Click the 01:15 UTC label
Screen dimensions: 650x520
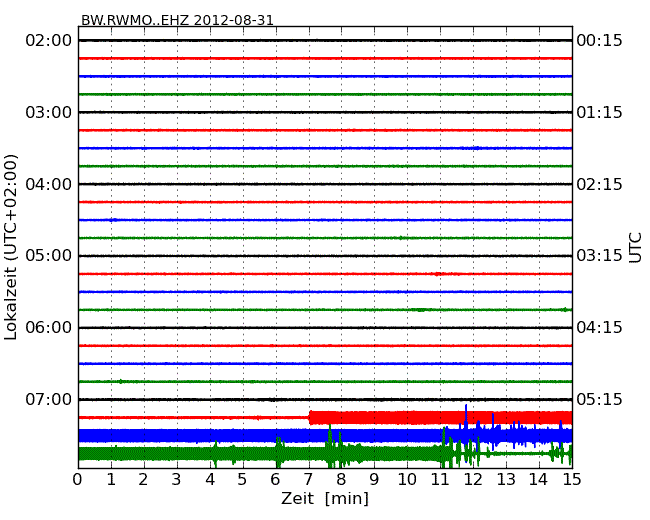(x=599, y=112)
